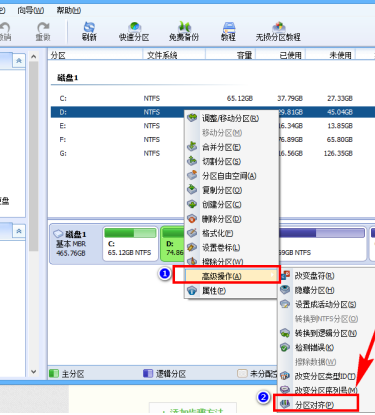Select 隐藏分区(H) in the submenu

click(327, 290)
